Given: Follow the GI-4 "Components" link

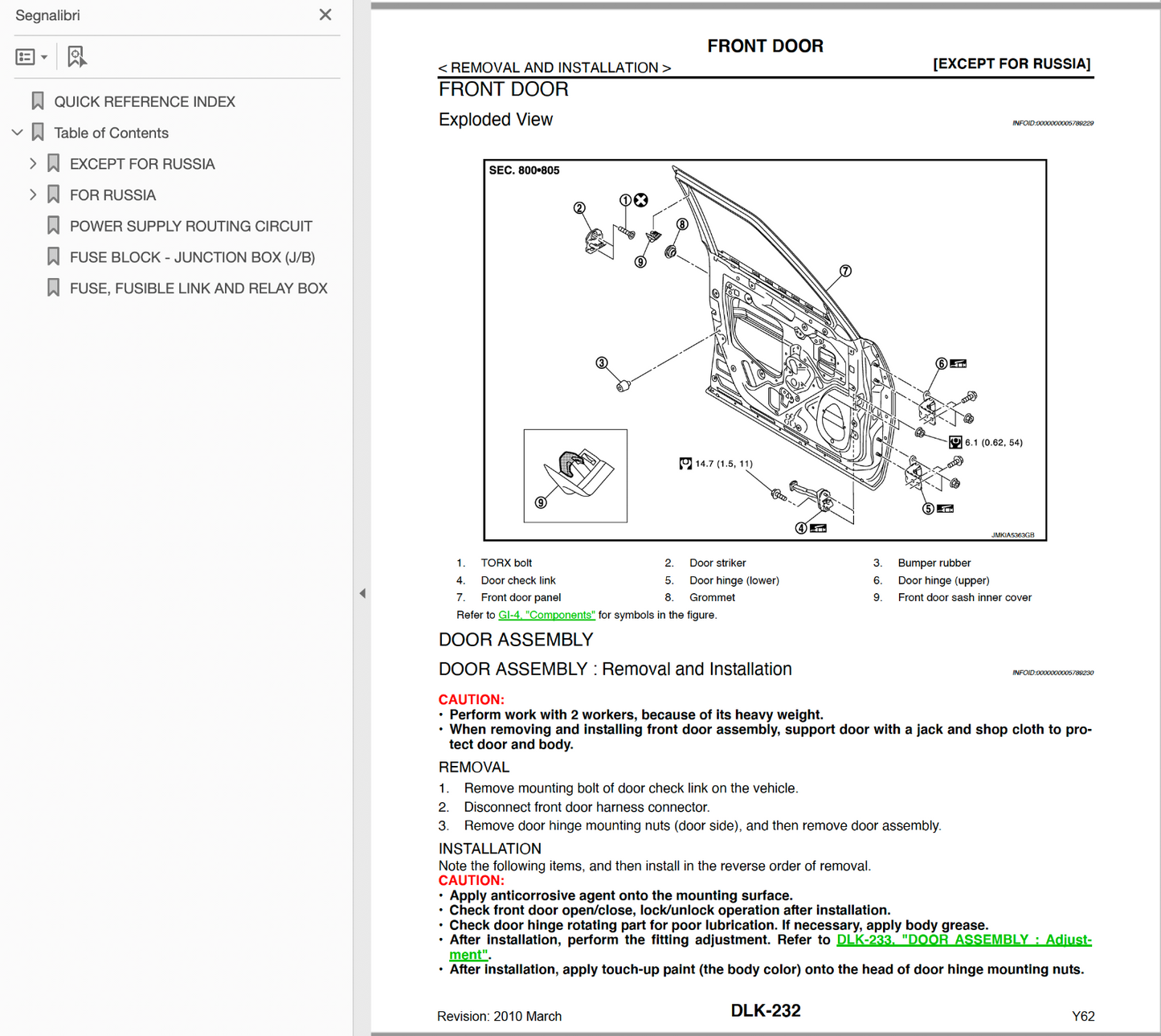Looking at the screenshot, I should click(546, 615).
